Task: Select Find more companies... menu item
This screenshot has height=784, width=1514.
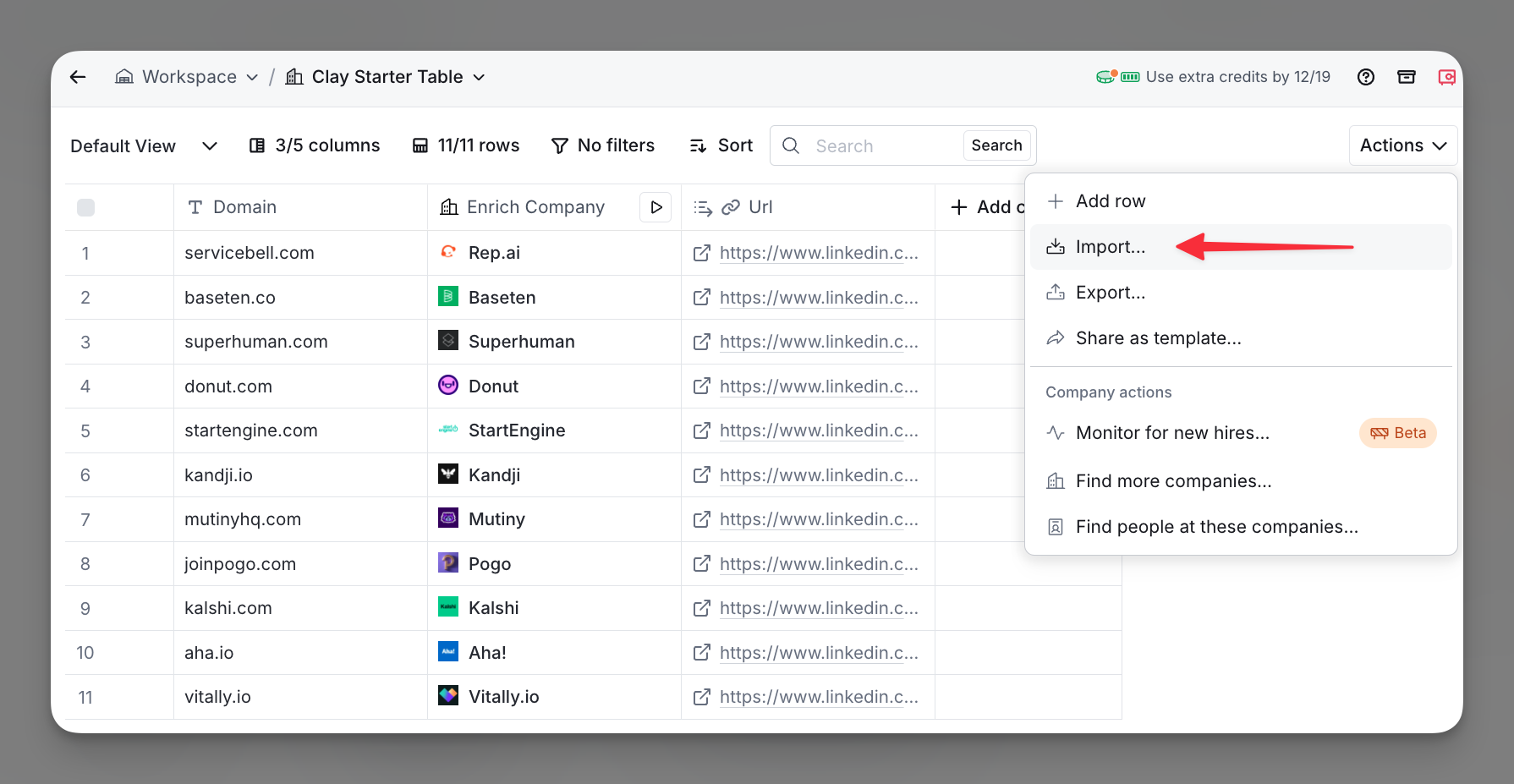Action: coord(1241,481)
